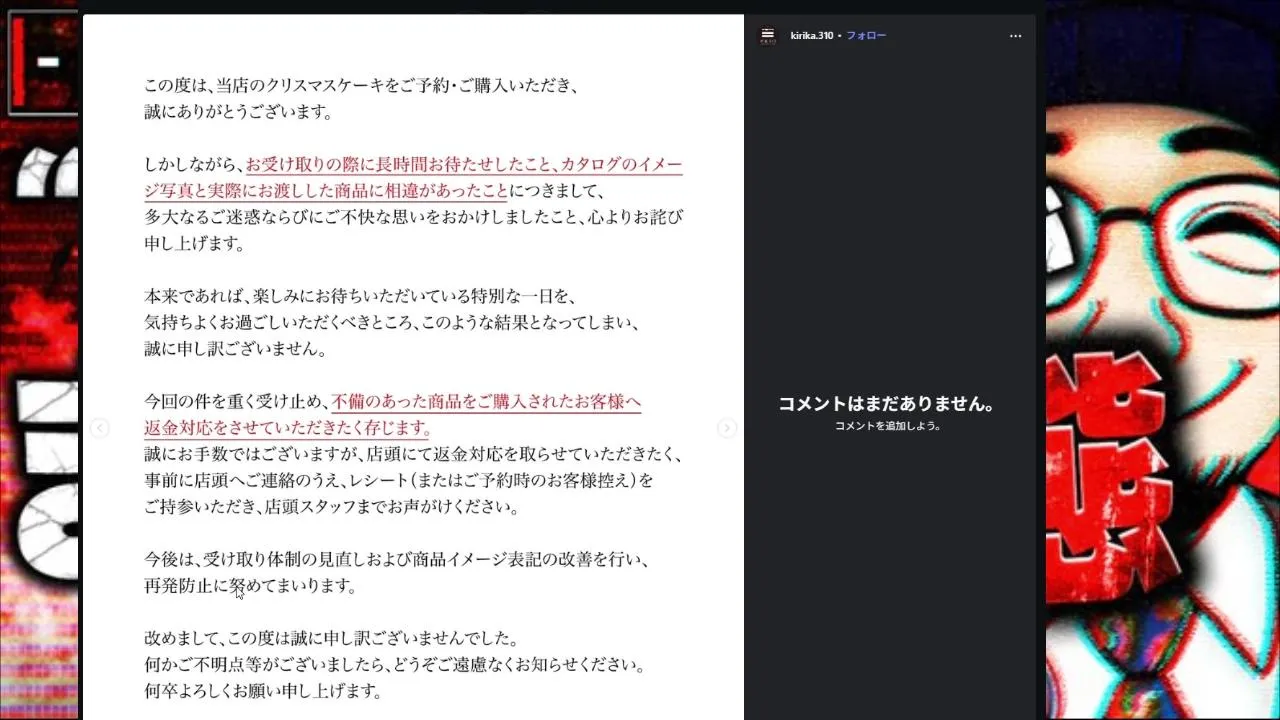Go to the next image arrow
Viewport: 1280px width, 720px height.
(727, 428)
